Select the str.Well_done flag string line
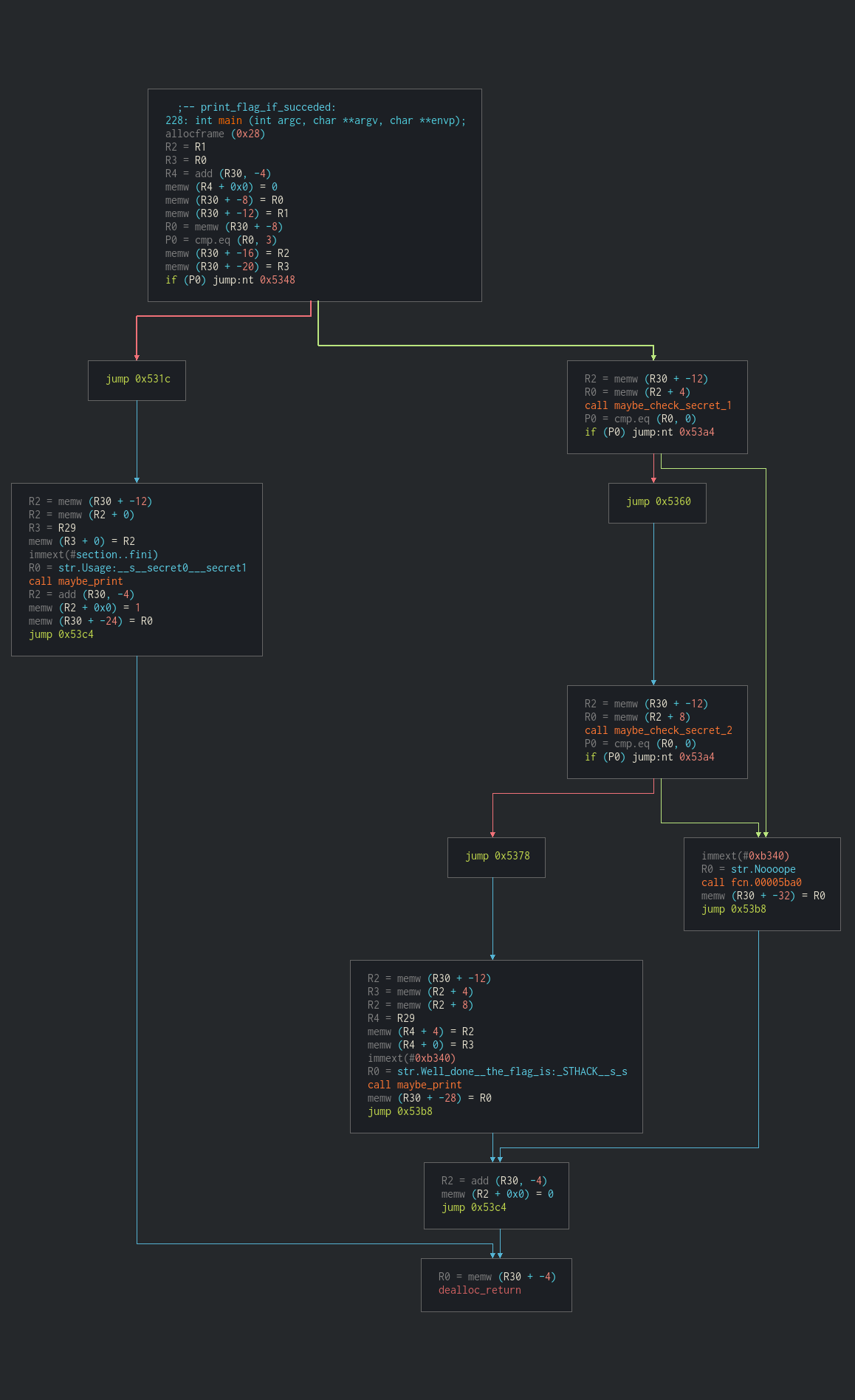Viewport: 855px width, 1400px height. 498,1071
